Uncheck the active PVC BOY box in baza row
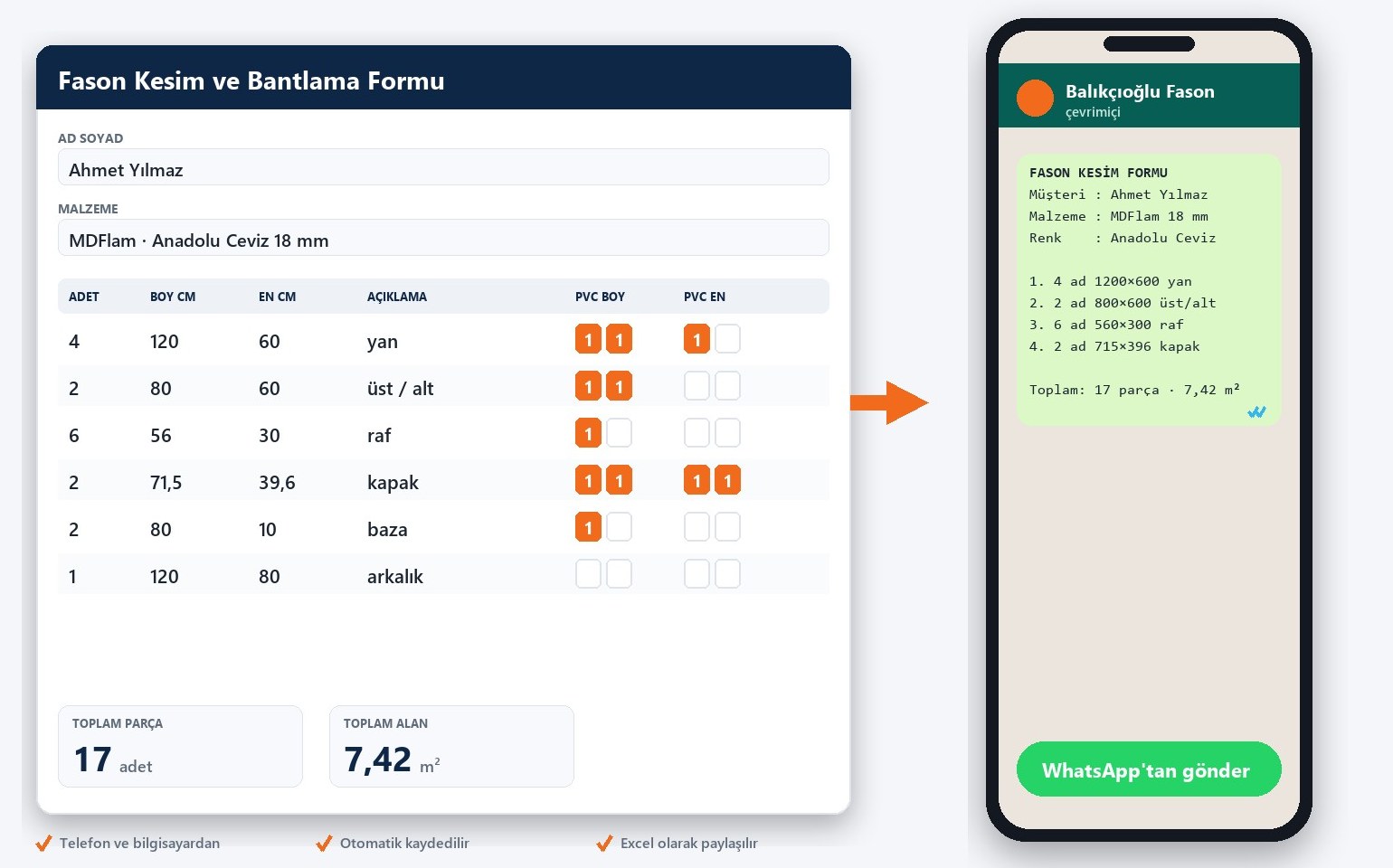This screenshot has width=1393, height=868. pos(588,527)
